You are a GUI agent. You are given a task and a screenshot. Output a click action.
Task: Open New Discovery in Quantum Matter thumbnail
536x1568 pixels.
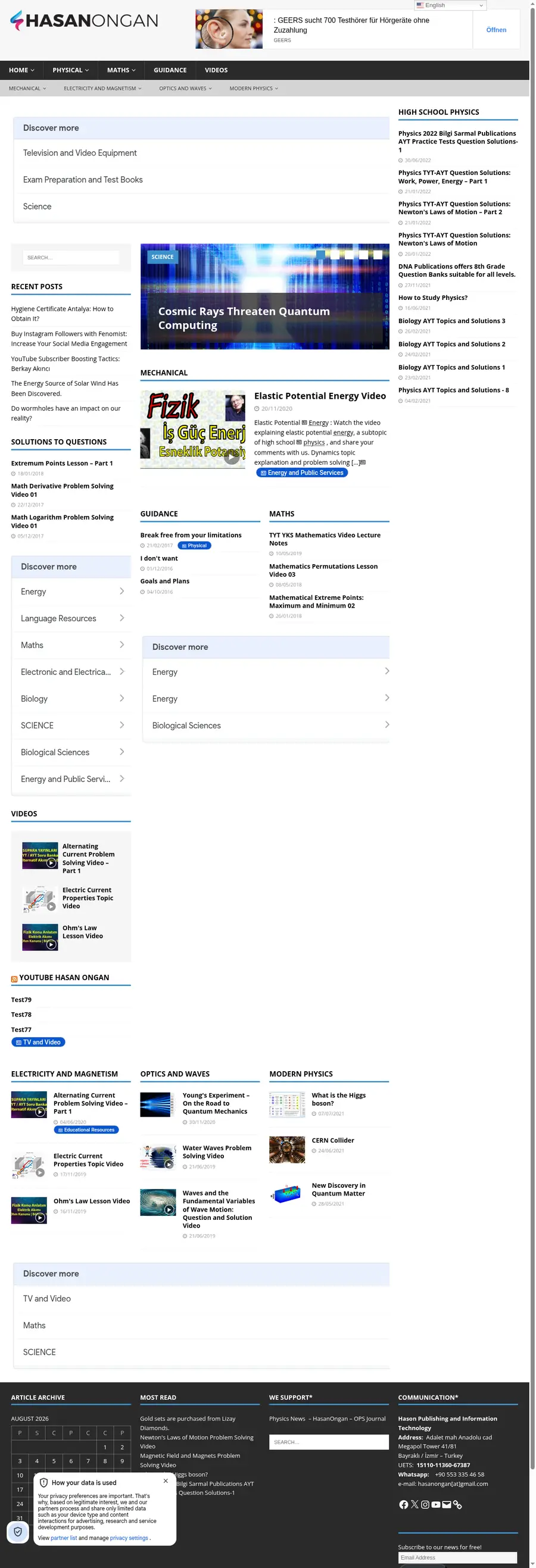[x=287, y=1194]
